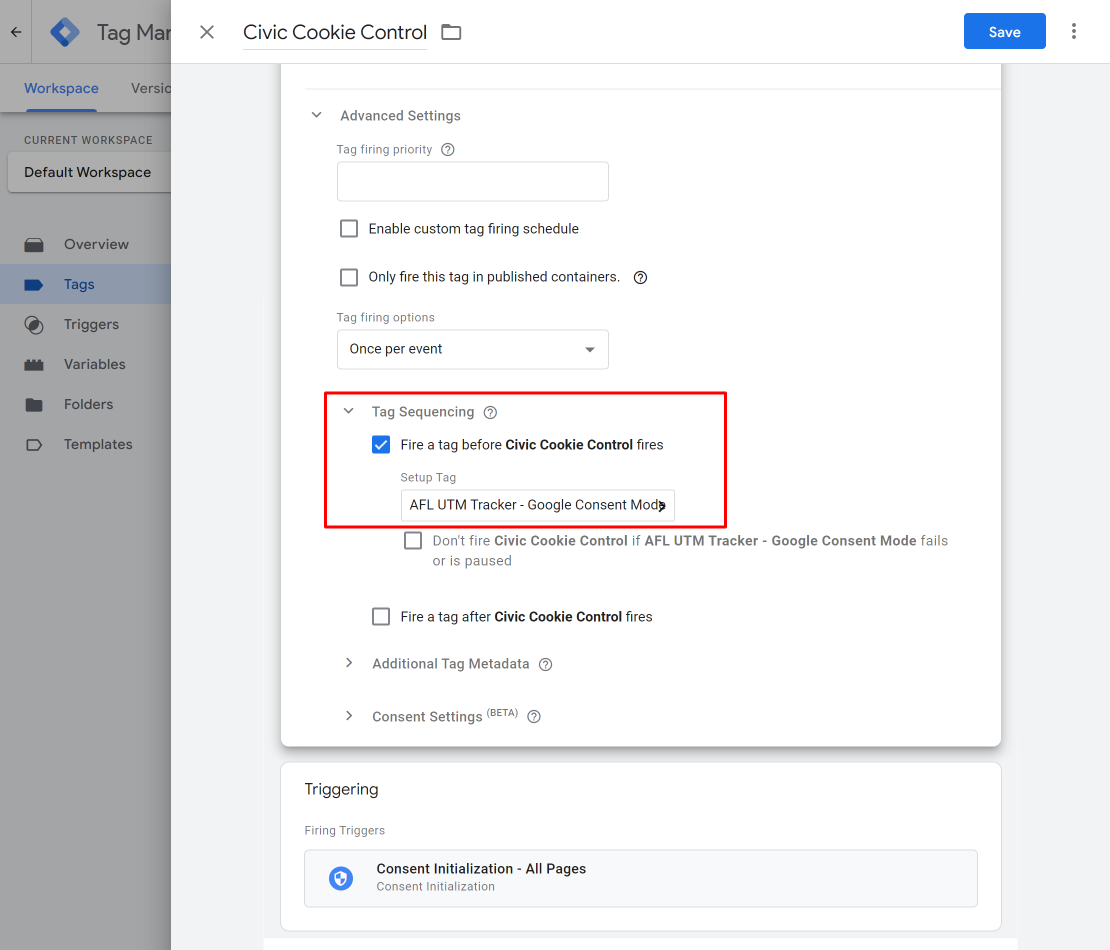Click the CURRENT WORKSPACE heading
The image size is (1110, 950).
88,140
